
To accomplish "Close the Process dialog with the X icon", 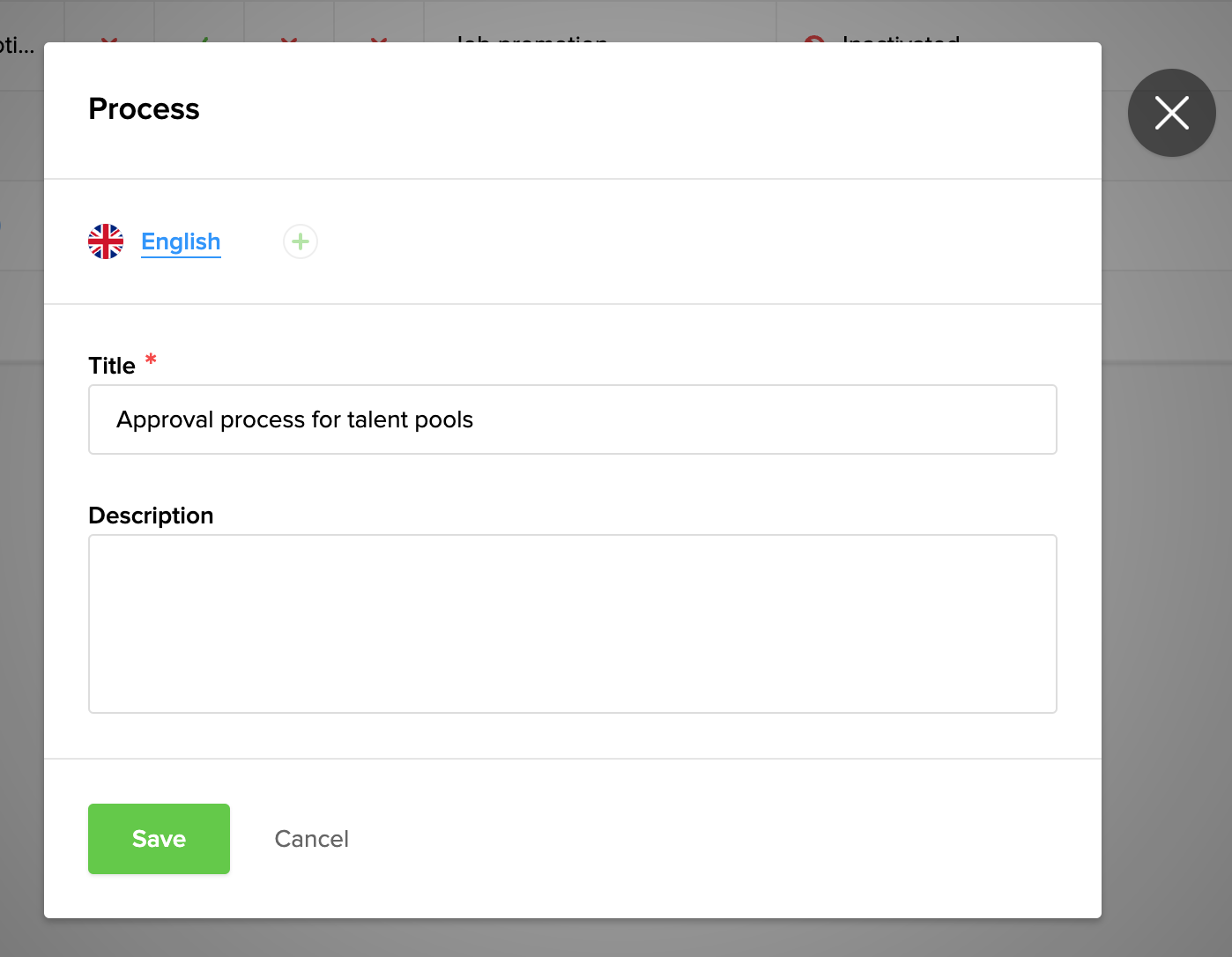I will pos(1172,113).
